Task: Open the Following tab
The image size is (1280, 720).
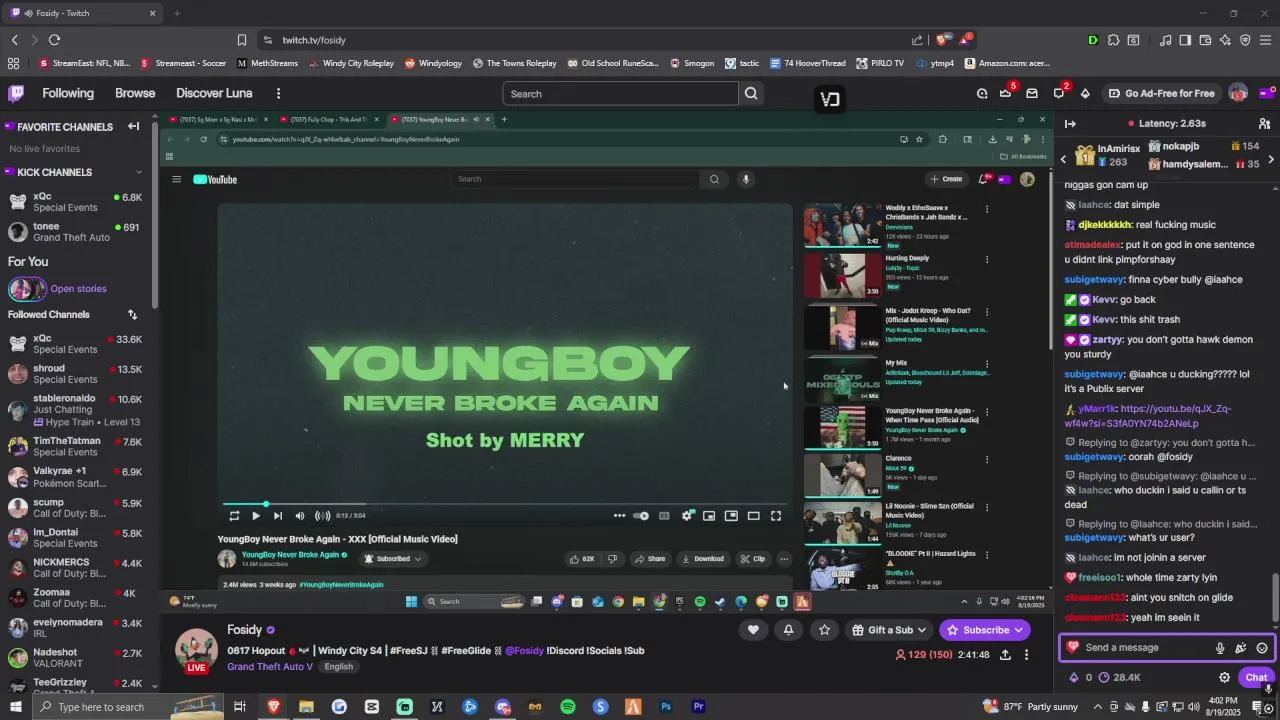Action: [x=68, y=93]
